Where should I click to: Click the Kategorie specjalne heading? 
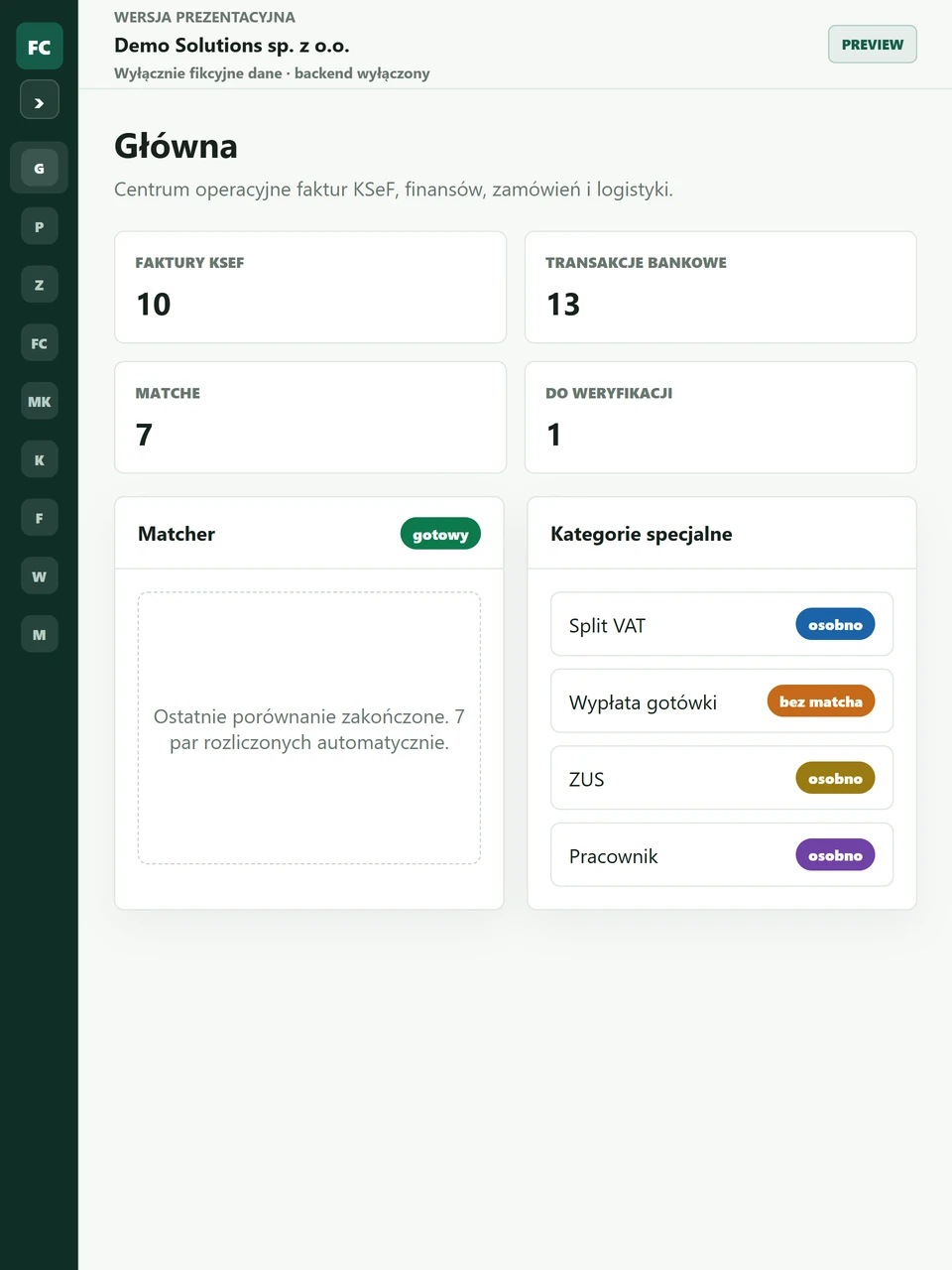coord(642,534)
